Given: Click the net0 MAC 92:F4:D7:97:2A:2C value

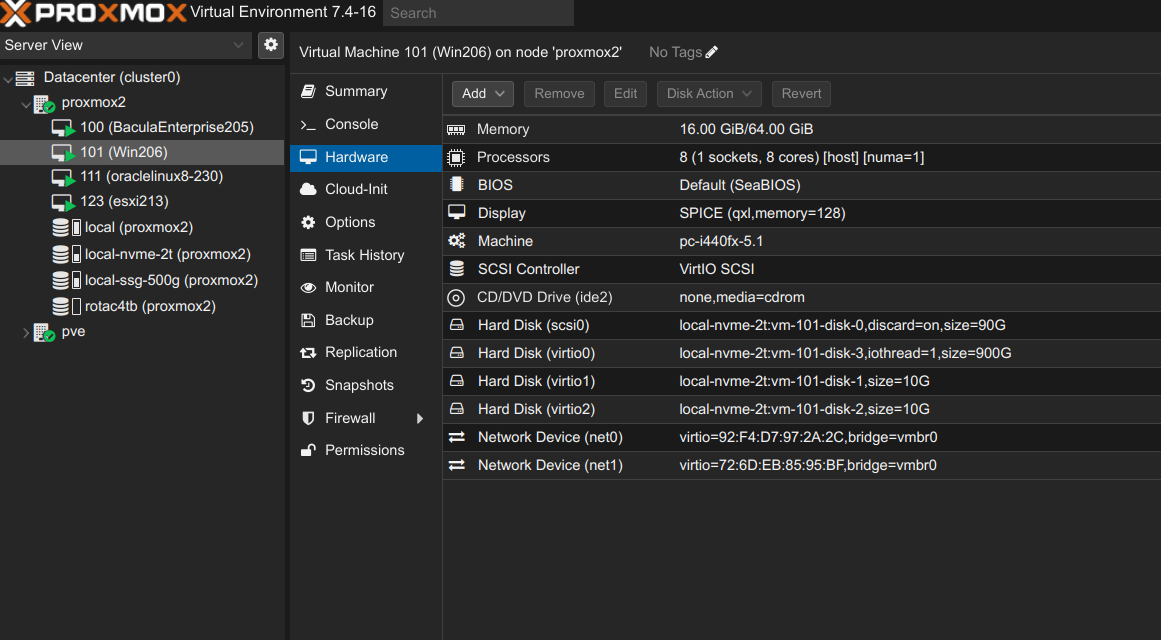Looking at the screenshot, I should (x=808, y=437).
